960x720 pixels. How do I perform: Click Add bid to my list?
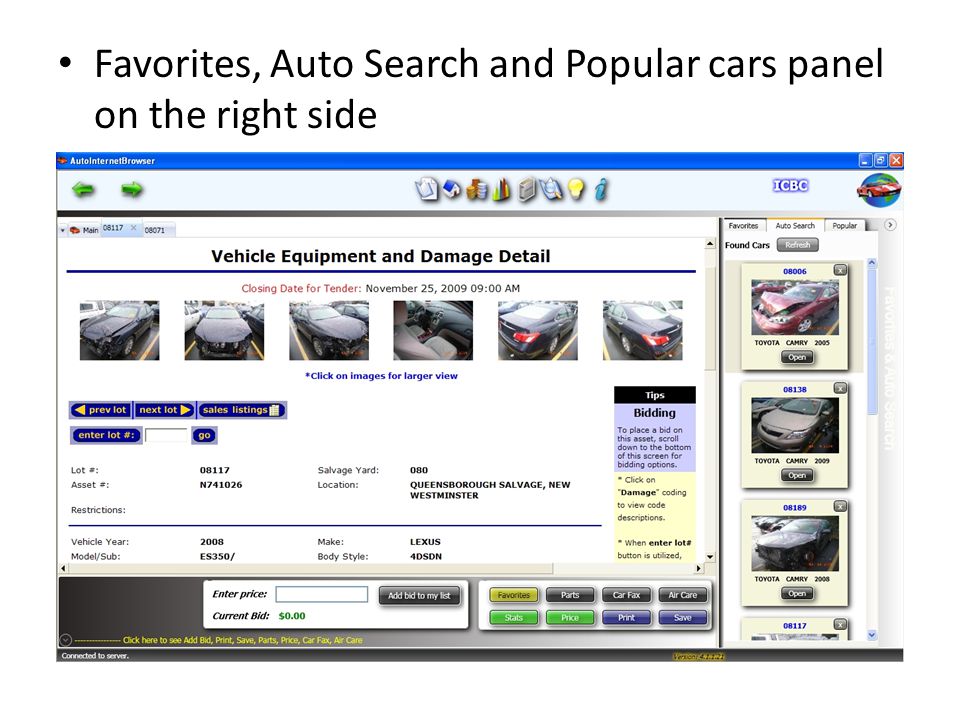[x=419, y=596]
